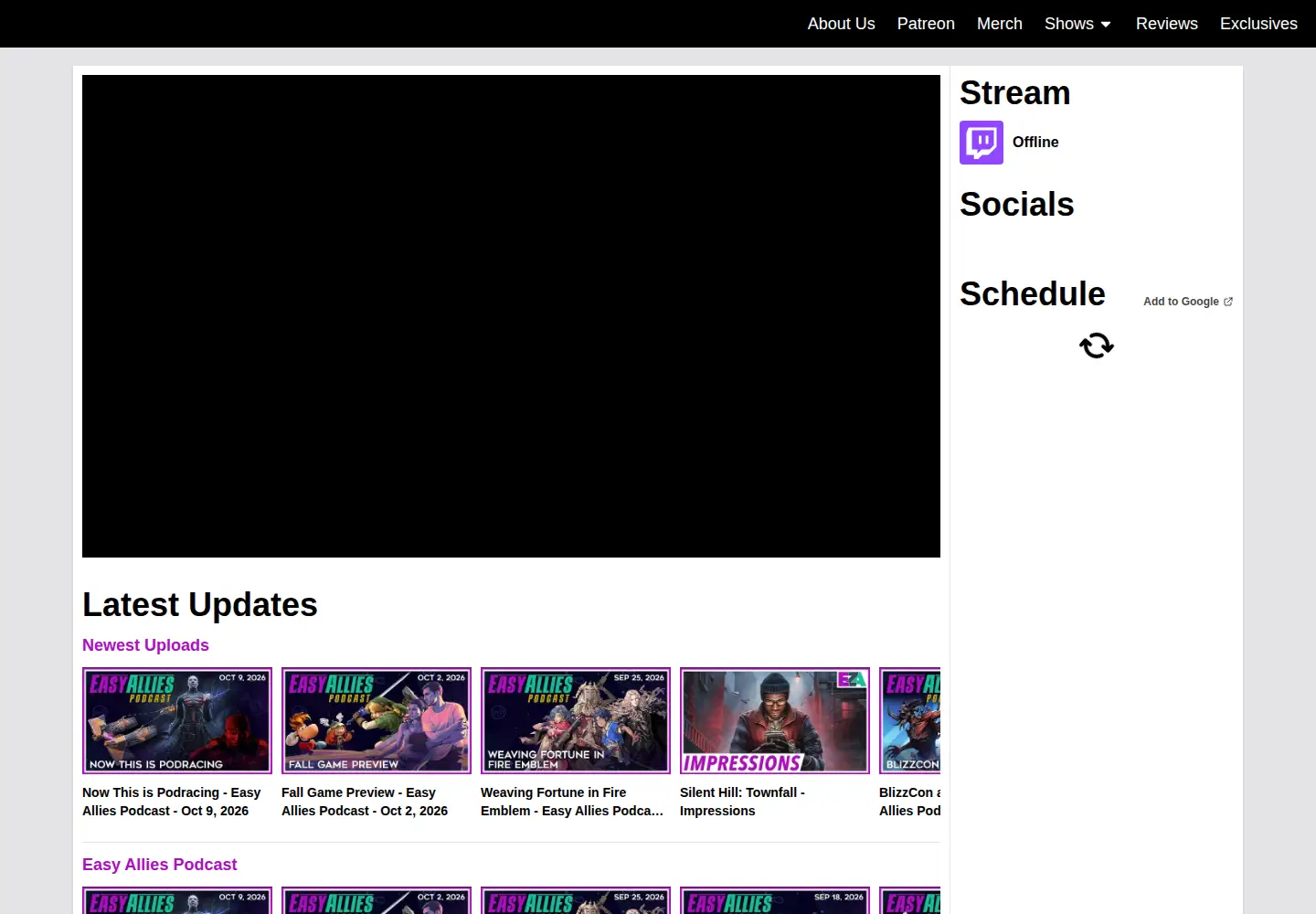
Task: Open the Newest Uploads section link
Action: 145,645
